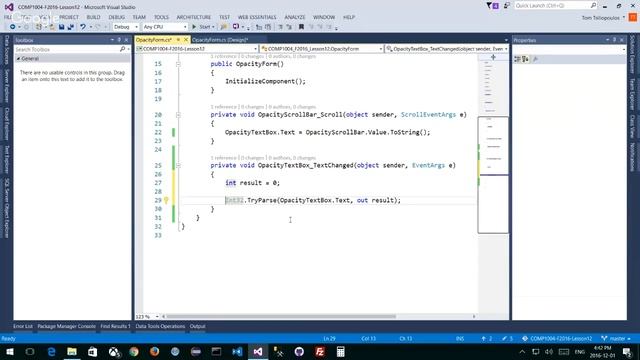Click the Toolbox search magnifier icon
640x360 pixels.
[x=122, y=49]
